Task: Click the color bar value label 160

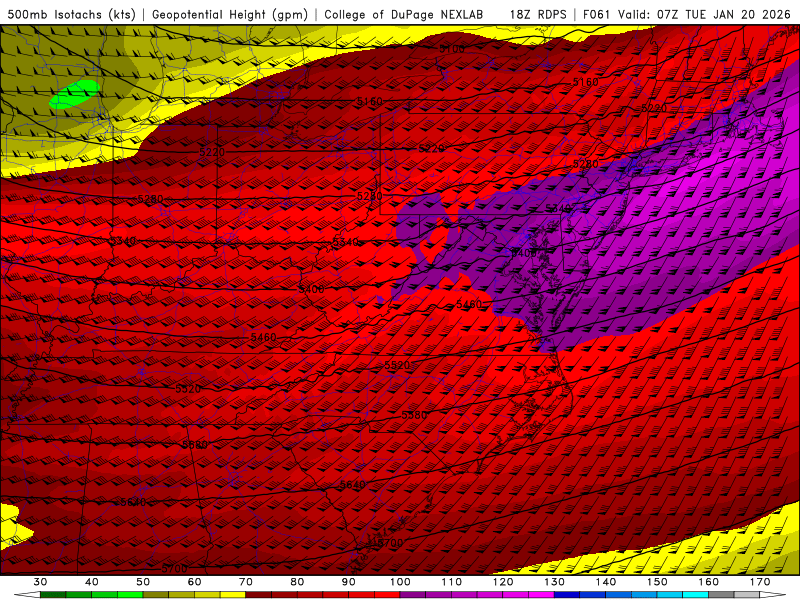Action: pos(709,582)
